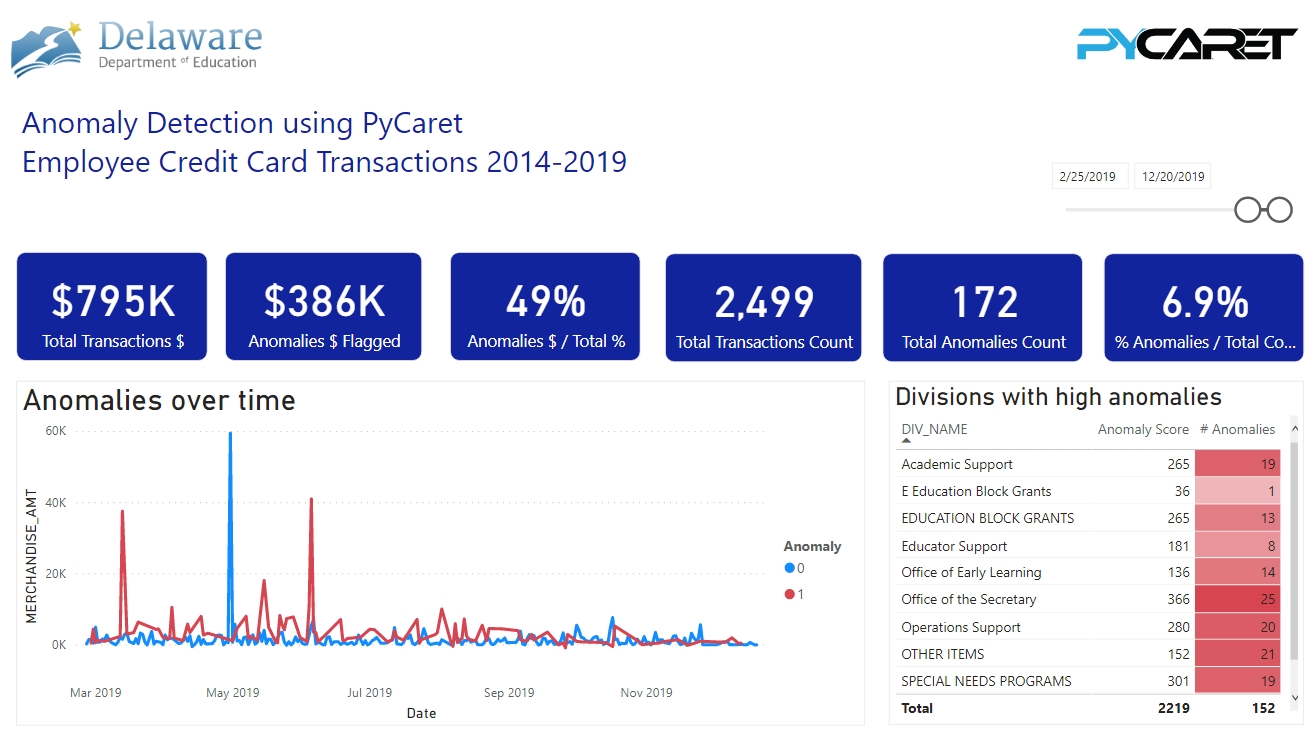This screenshot has height=738, width=1312.
Task: Click the Total Anomalies Count card
Action: pyautogui.click(x=983, y=307)
